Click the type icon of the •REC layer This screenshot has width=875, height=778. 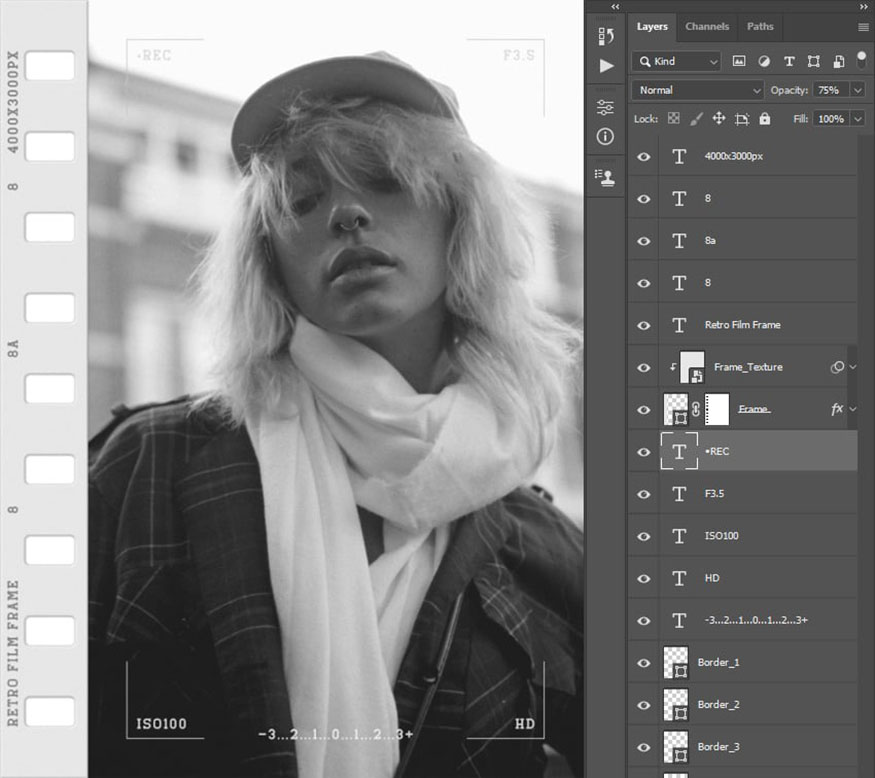tap(679, 451)
